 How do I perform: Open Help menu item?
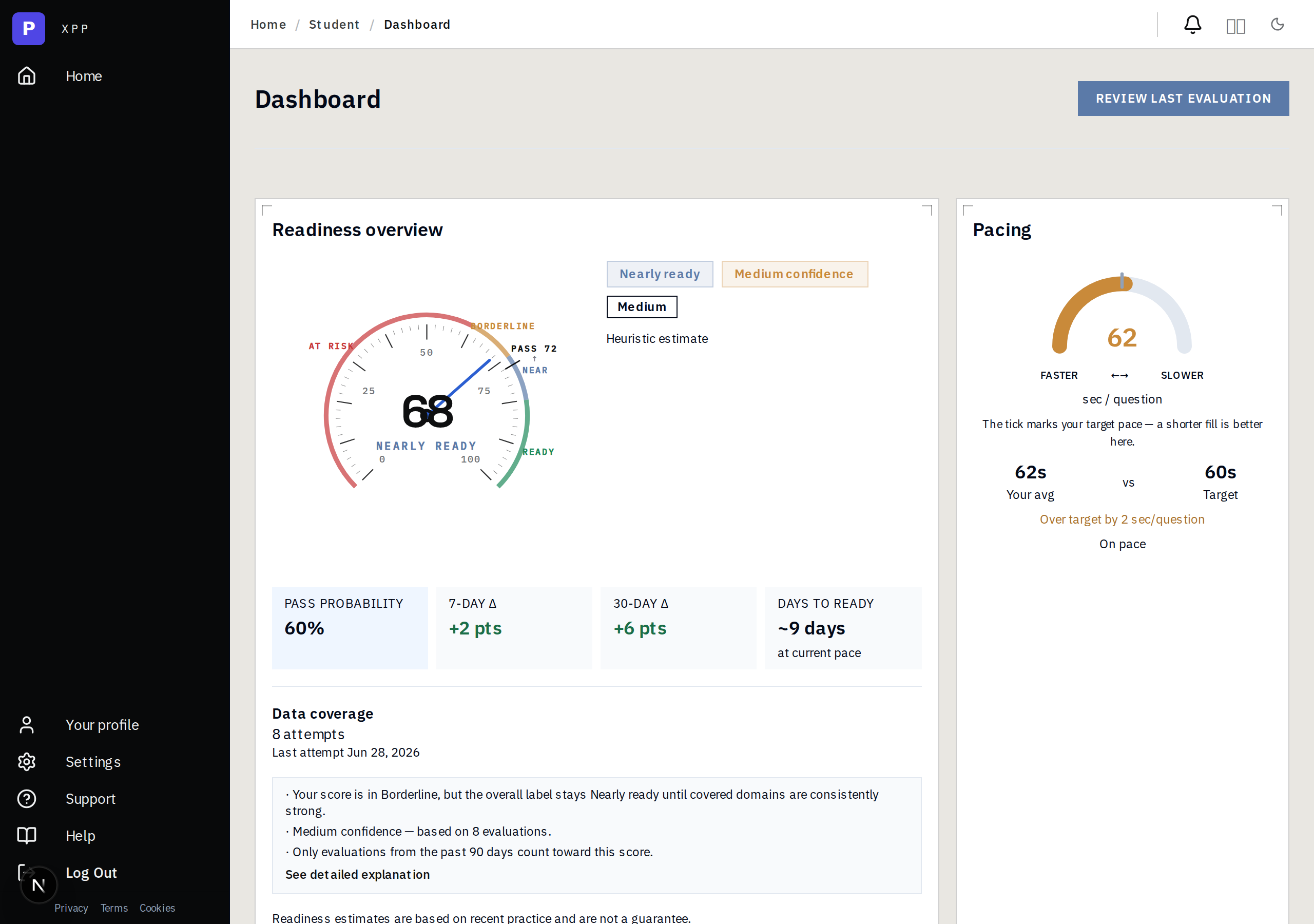[80, 836]
